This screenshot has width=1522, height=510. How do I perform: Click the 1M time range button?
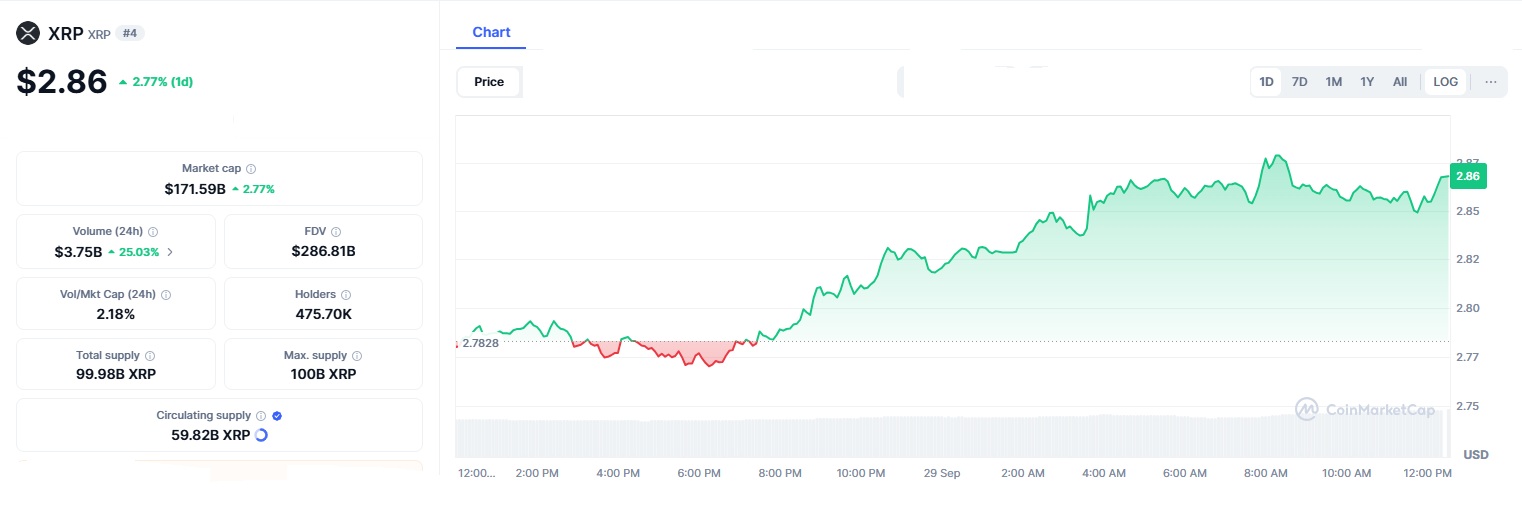(x=1333, y=82)
